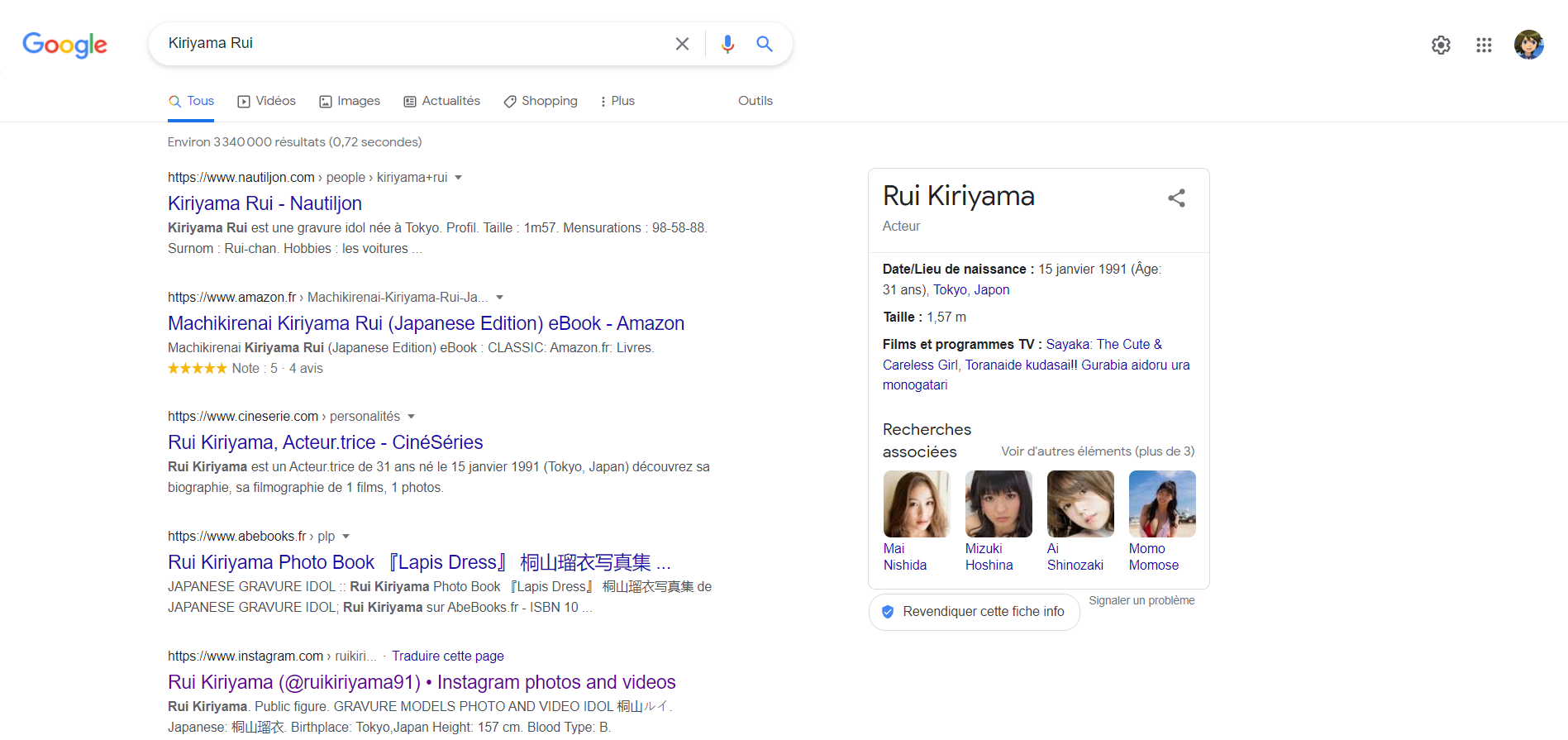Switch to the Vidéos tab
The height and width of the screenshot is (740, 1568).
click(266, 101)
